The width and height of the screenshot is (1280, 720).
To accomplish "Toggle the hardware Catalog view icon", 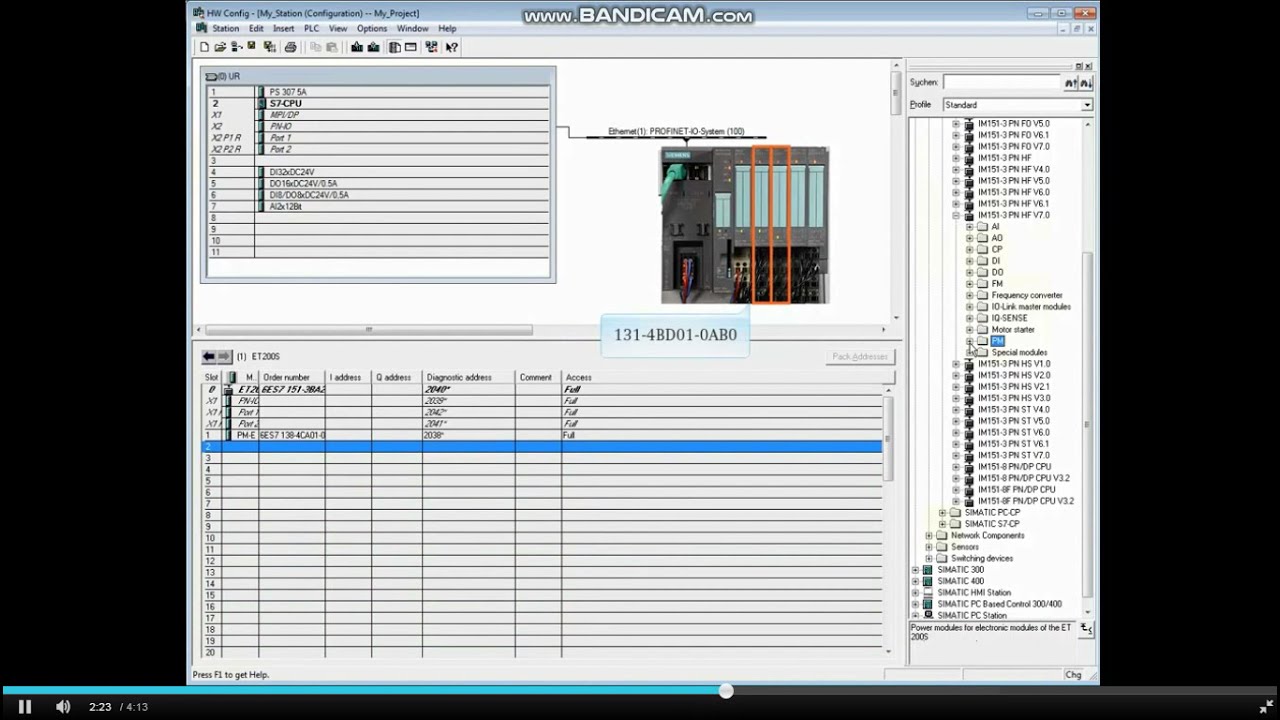I will pos(395,47).
